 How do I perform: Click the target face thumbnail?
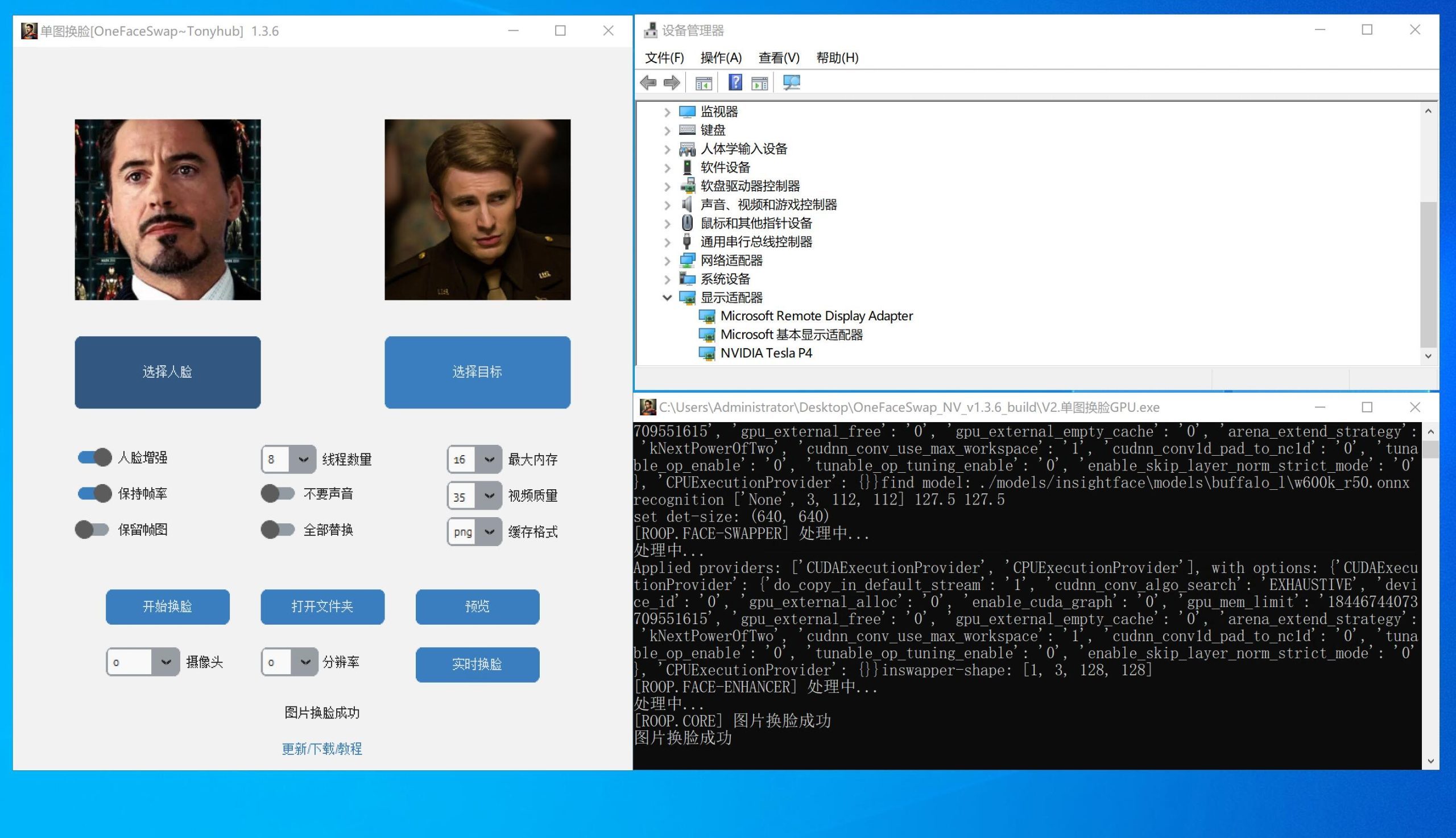coord(478,209)
